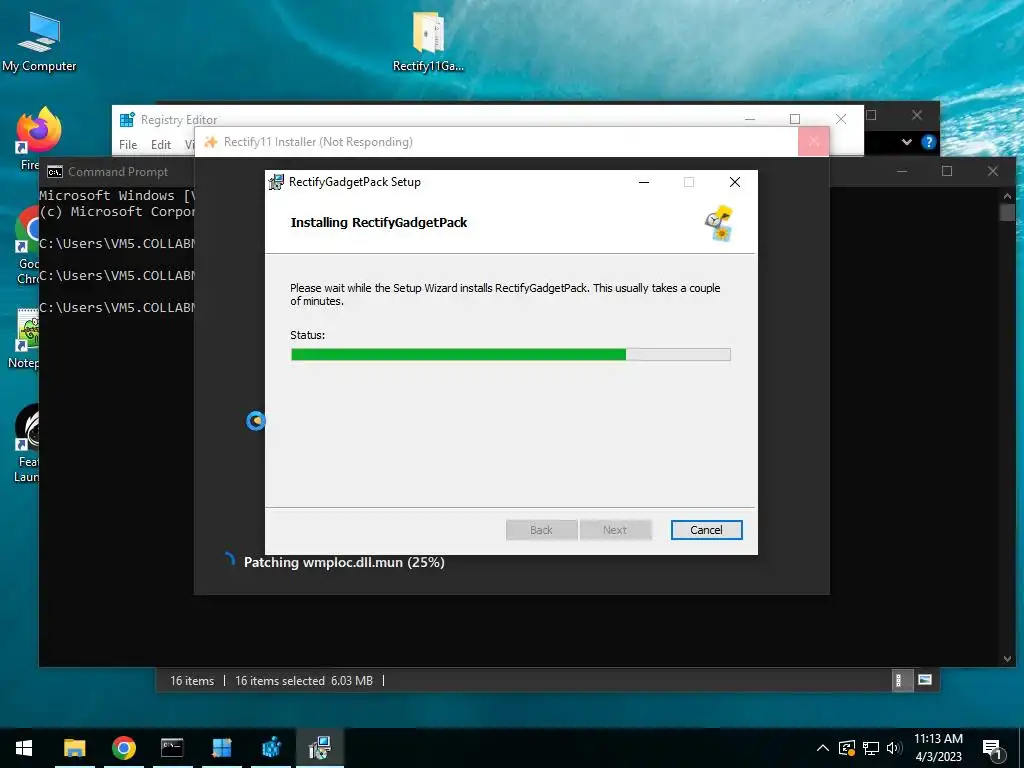Maximize the Registry Editor window
This screenshot has height=768, width=1024.
pyautogui.click(x=795, y=119)
